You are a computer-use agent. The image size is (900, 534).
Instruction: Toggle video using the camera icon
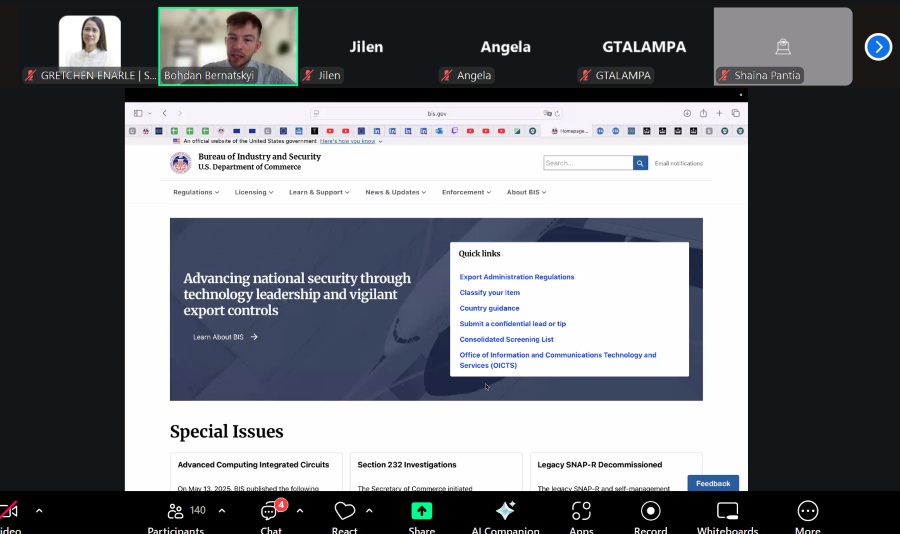click(x=9, y=510)
